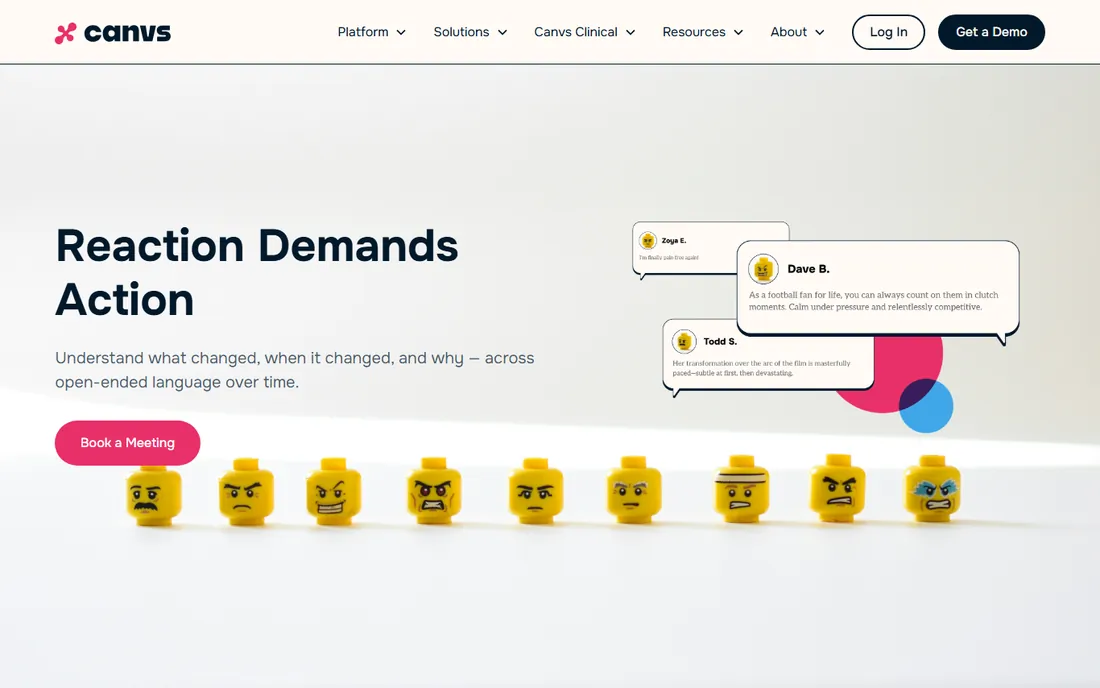1100x688 pixels.
Task: Expand the Canvs Clinical chevron arrow
Action: tap(631, 32)
